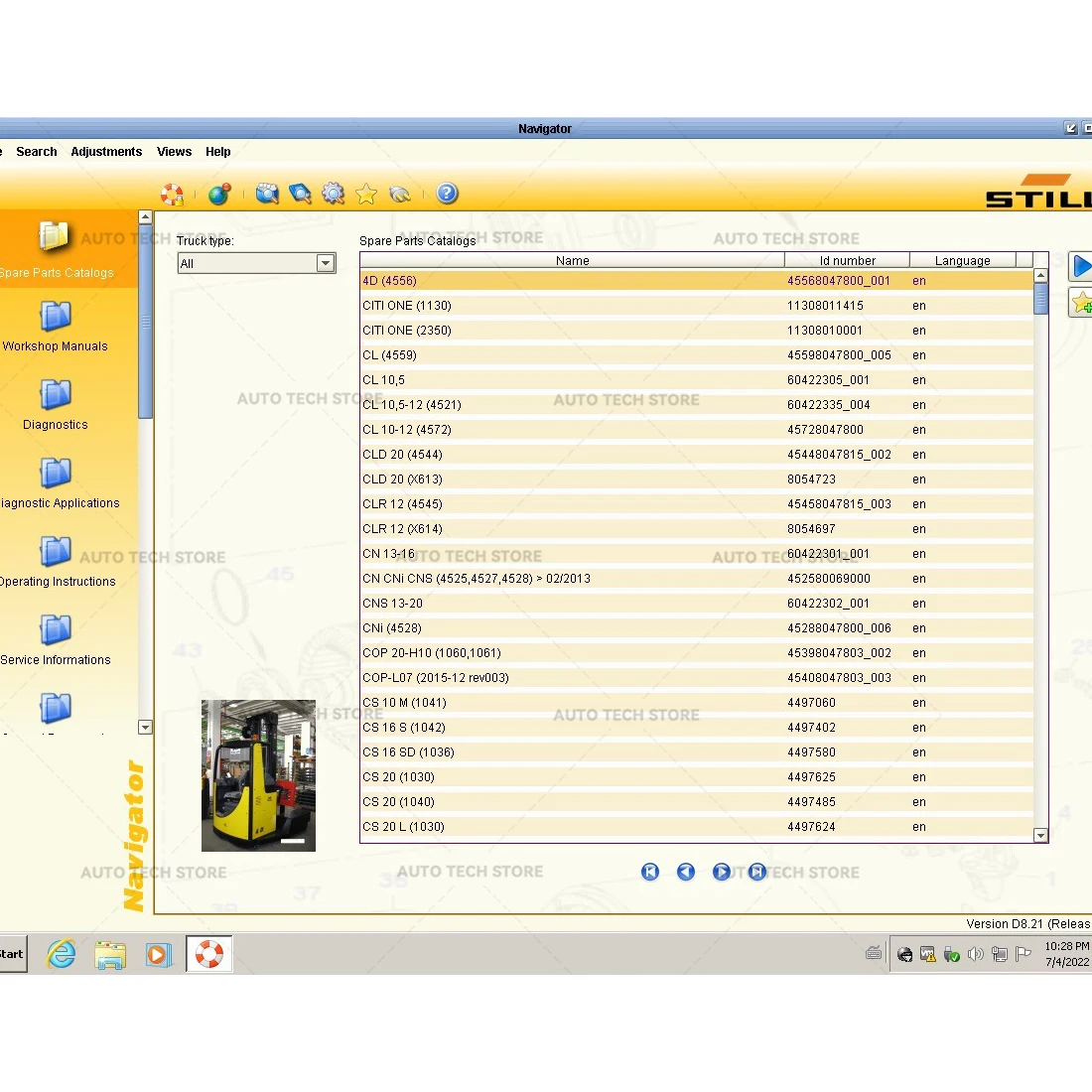Viewport: 1092px width, 1092px height.
Task: Click the blue play arrow button beside list
Action: 1080,267
